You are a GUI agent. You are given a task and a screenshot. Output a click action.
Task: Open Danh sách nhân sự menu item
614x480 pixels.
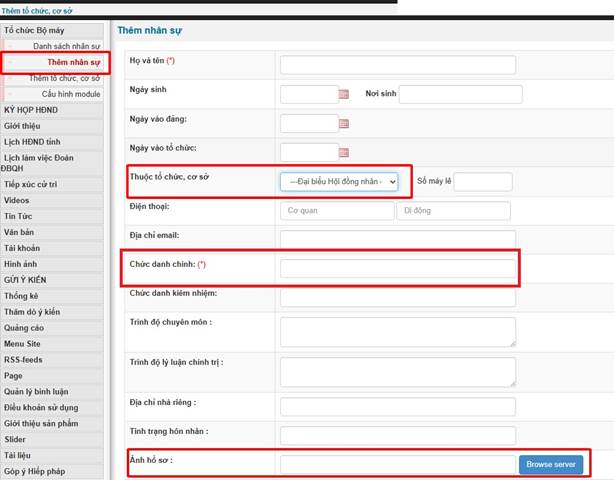(67, 47)
